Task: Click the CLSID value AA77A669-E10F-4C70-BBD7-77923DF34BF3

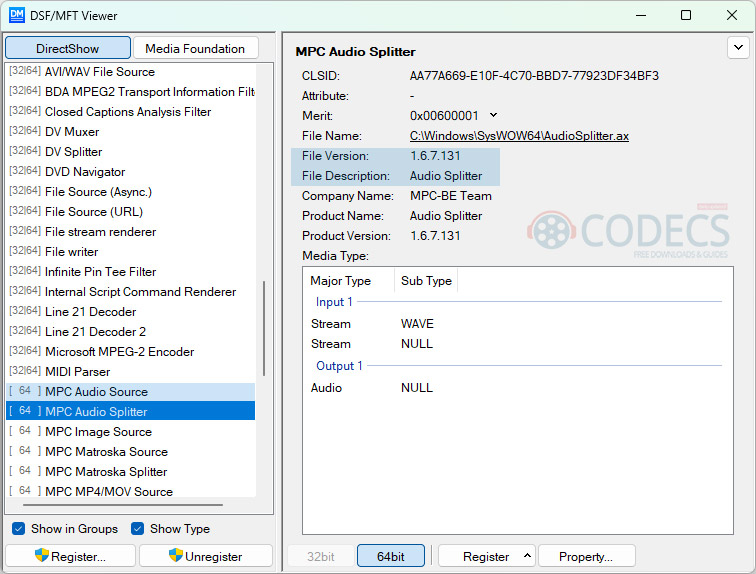Action: 534,76
